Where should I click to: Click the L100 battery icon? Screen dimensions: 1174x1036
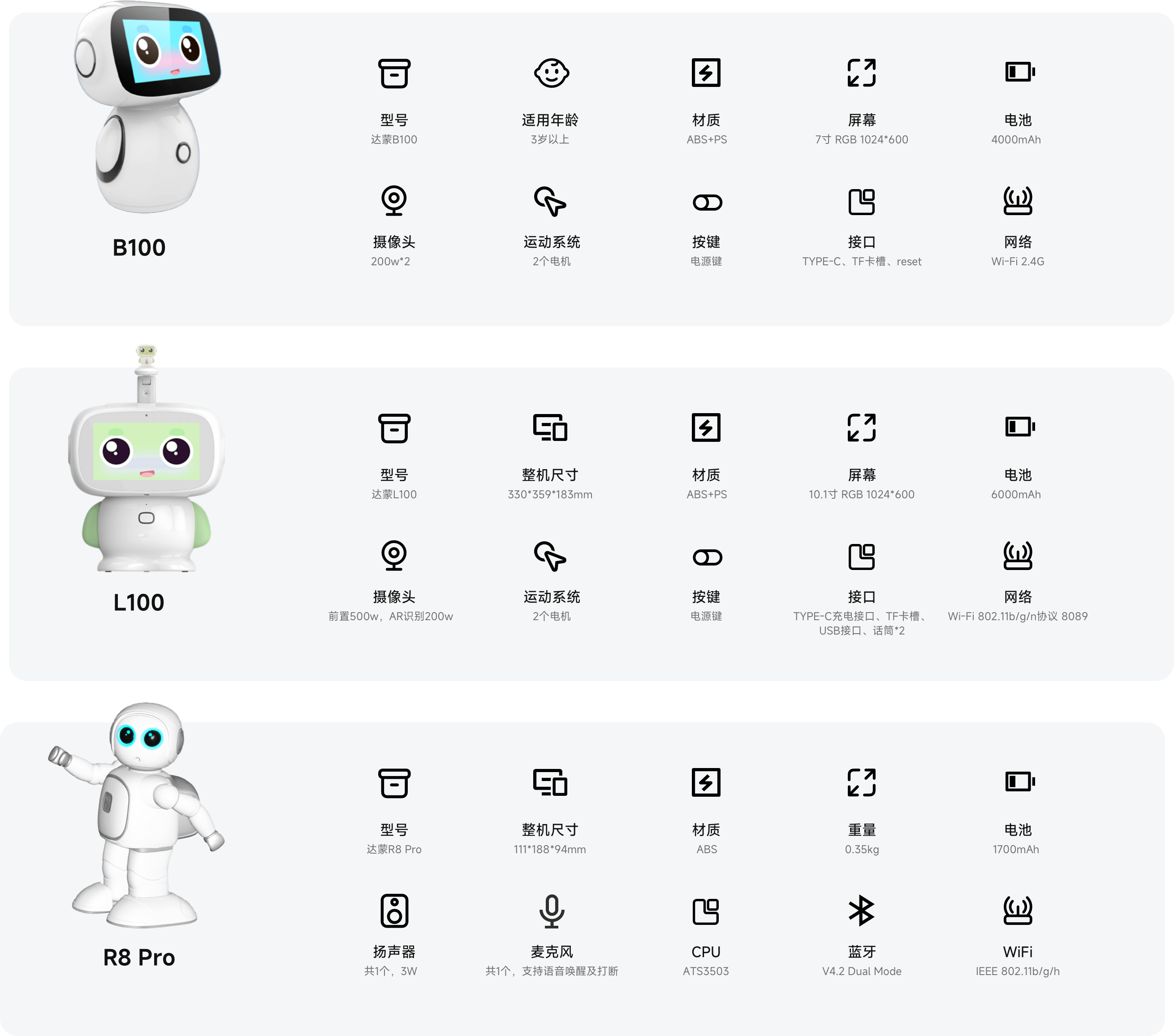[1019, 427]
